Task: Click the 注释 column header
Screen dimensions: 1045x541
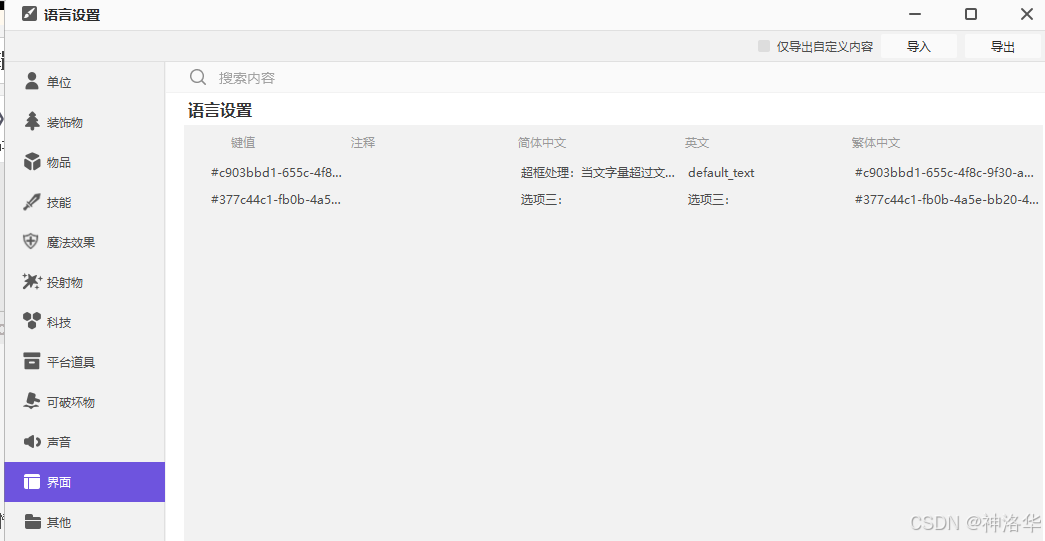Action: (363, 143)
